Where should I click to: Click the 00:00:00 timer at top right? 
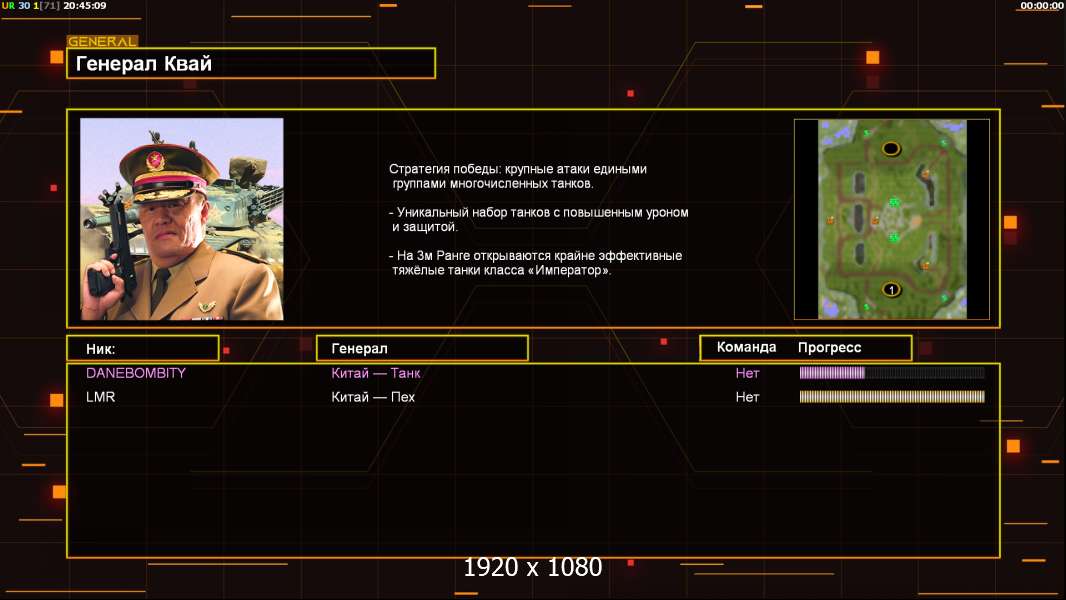tap(1042, 5)
